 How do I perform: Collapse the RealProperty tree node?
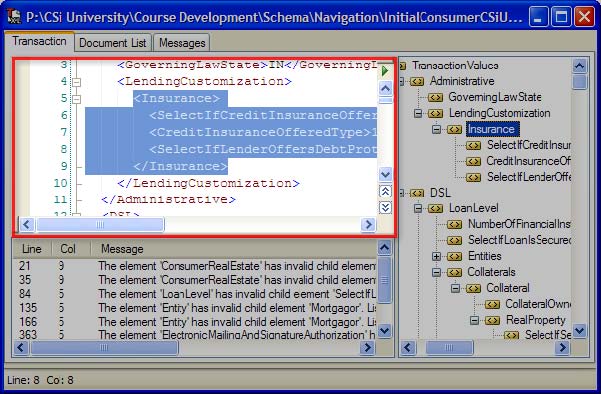pos(474,320)
